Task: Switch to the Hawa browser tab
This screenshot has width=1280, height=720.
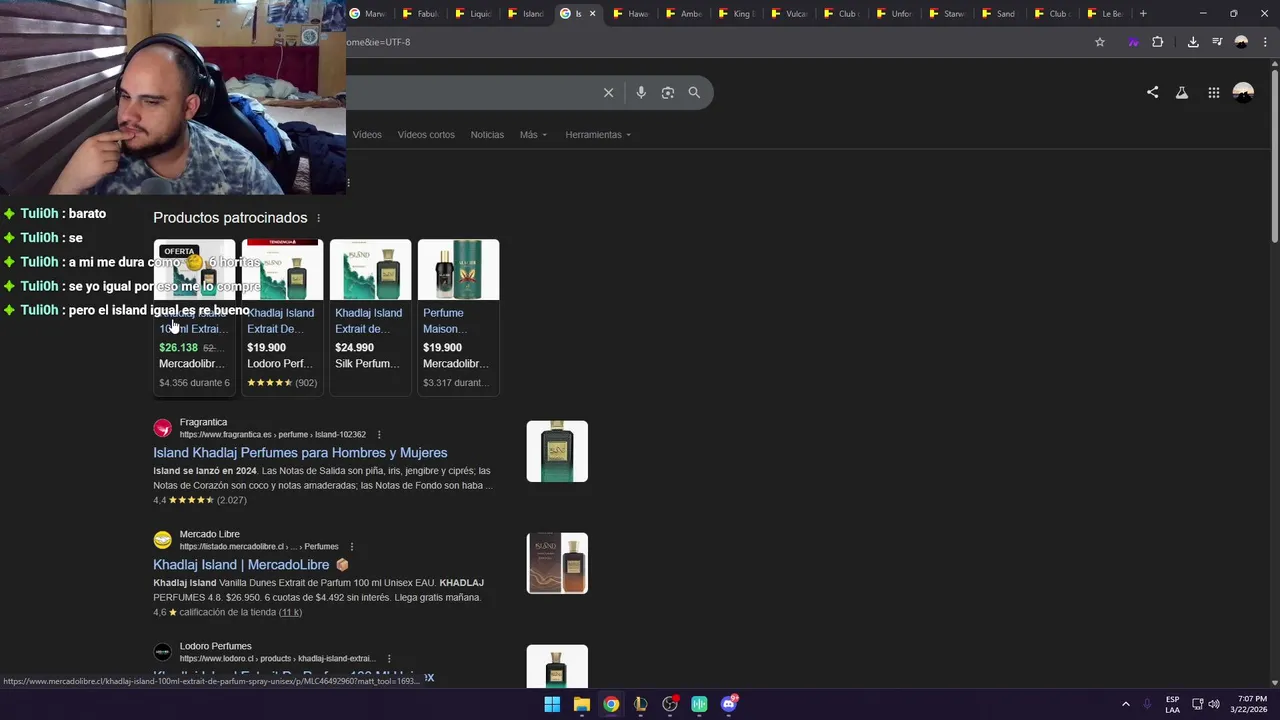Action: 633,14
